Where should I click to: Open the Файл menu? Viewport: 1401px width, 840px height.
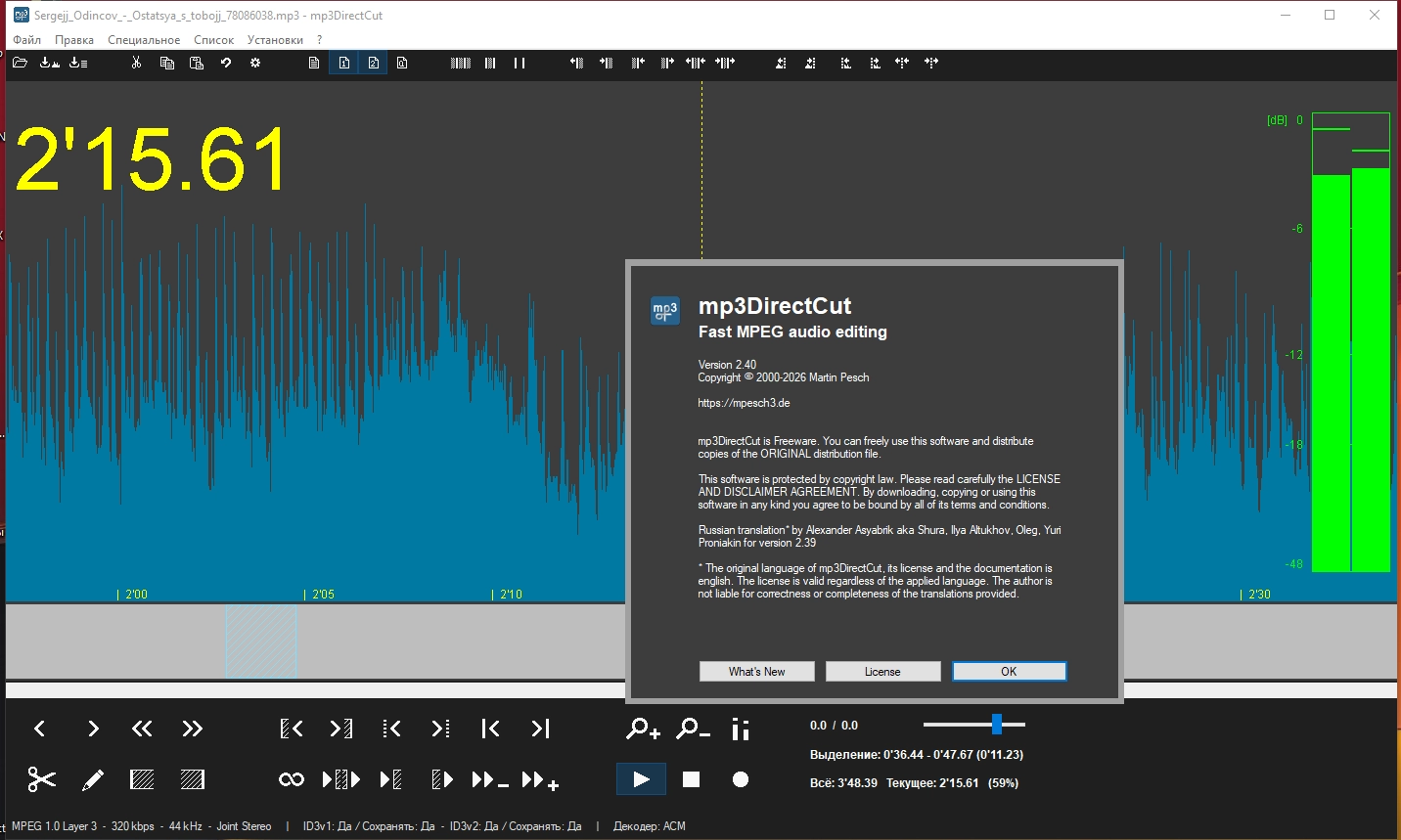tap(26, 40)
